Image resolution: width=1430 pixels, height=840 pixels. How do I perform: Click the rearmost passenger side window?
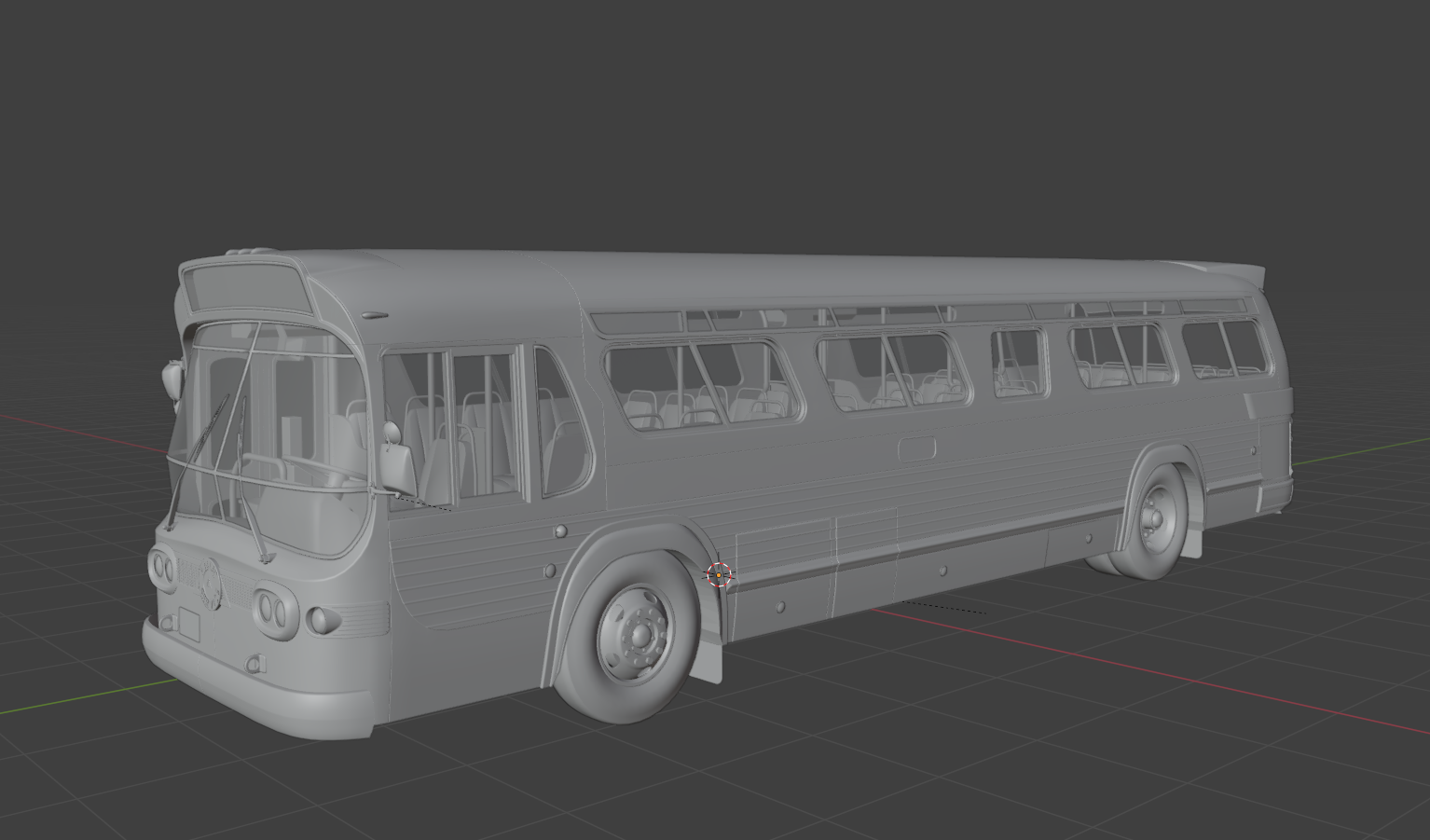pos(1224,348)
